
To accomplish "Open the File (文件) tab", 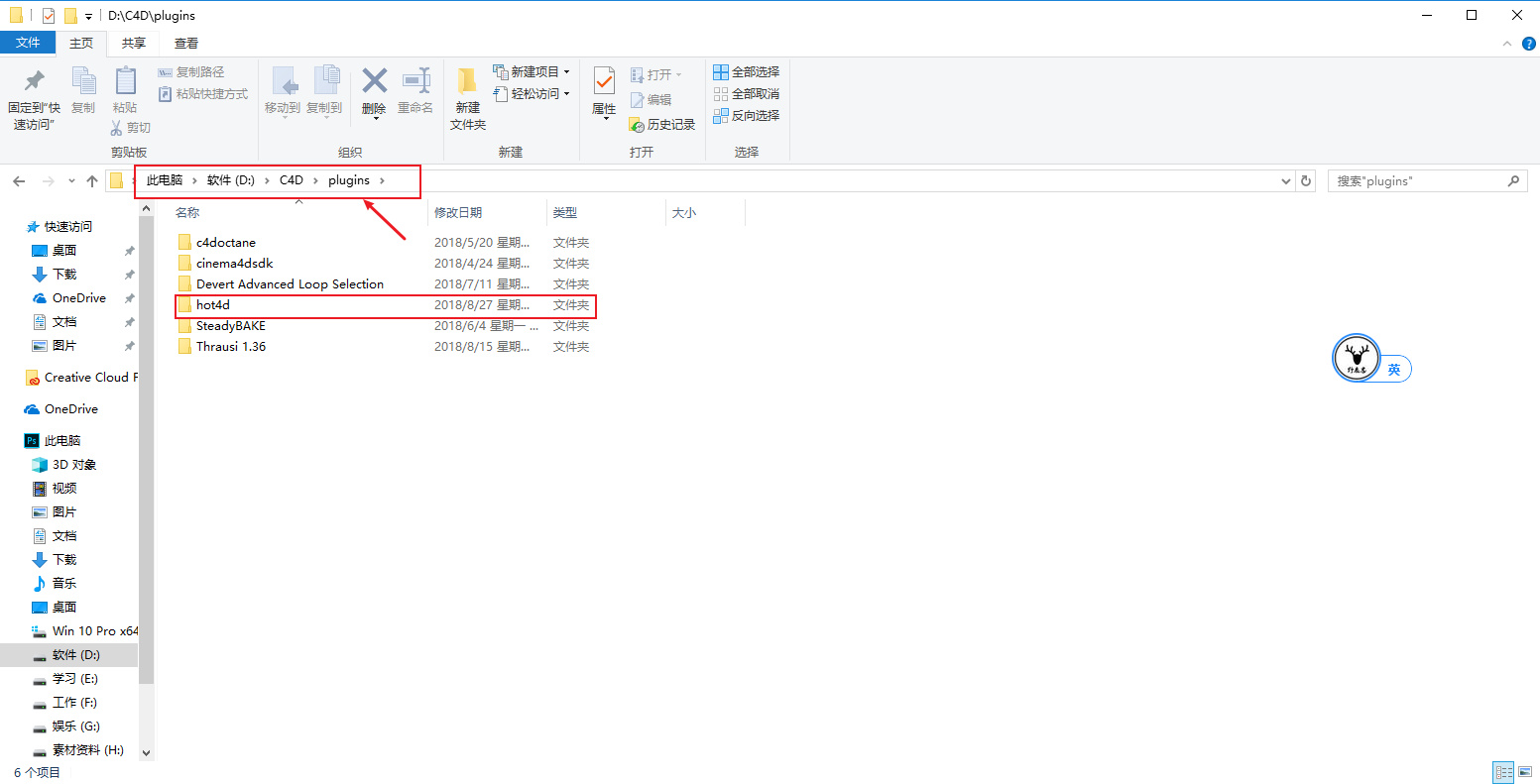I will [28, 43].
